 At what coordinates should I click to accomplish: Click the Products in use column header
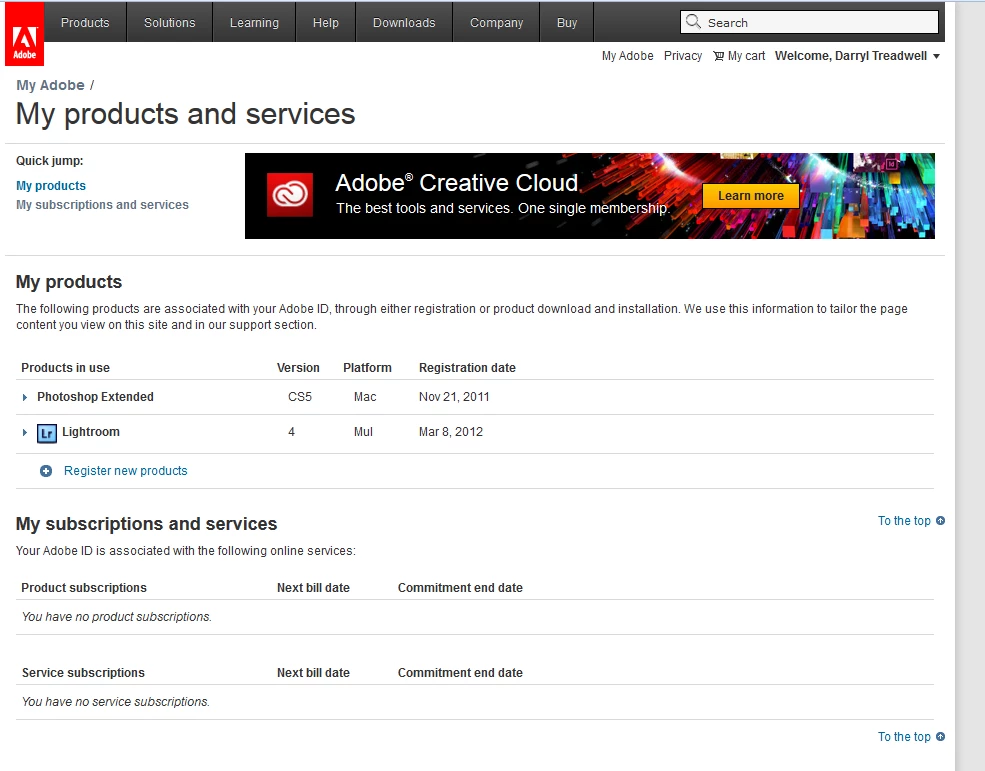coord(65,368)
